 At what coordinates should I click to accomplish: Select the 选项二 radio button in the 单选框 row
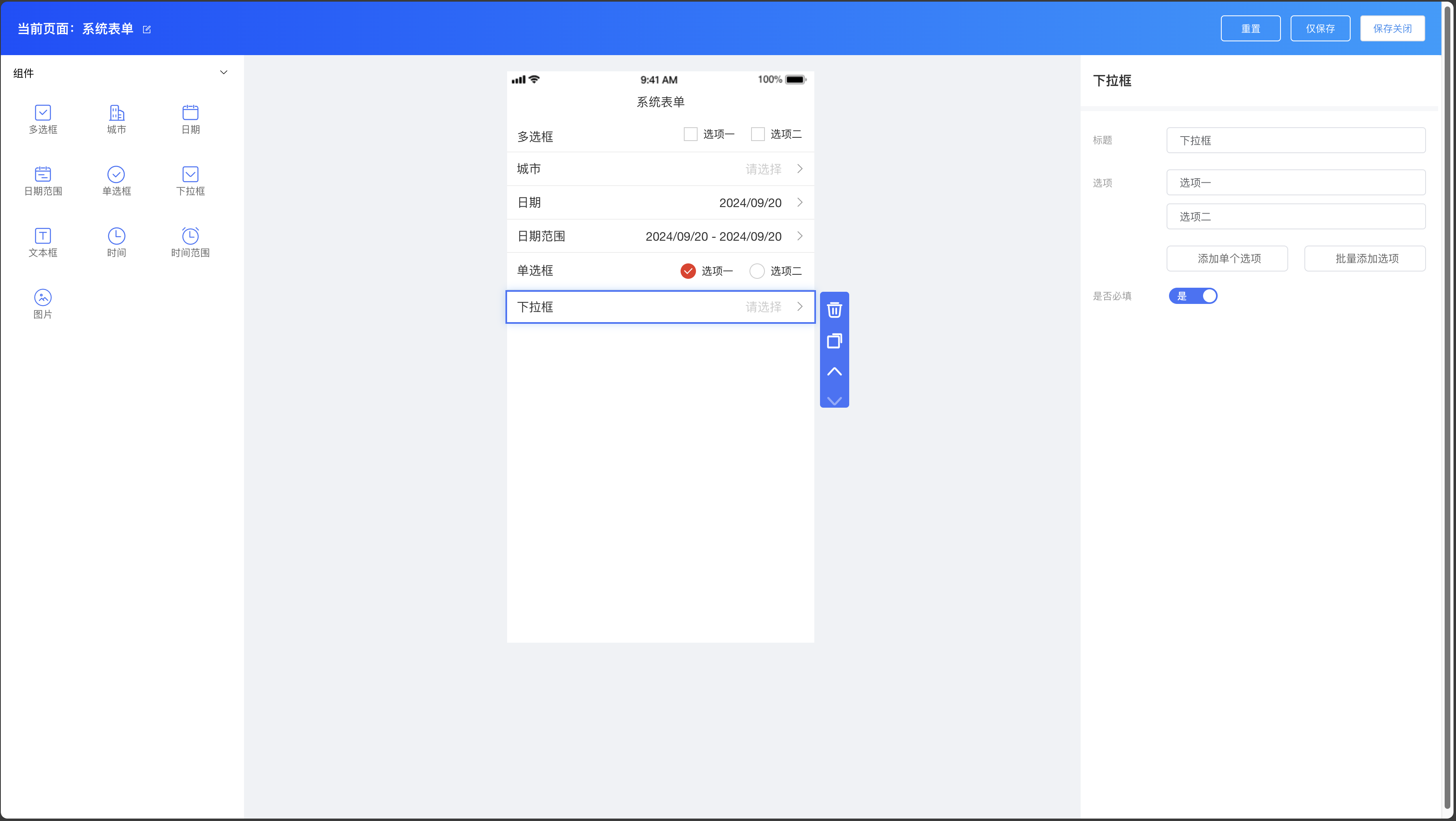click(757, 271)
